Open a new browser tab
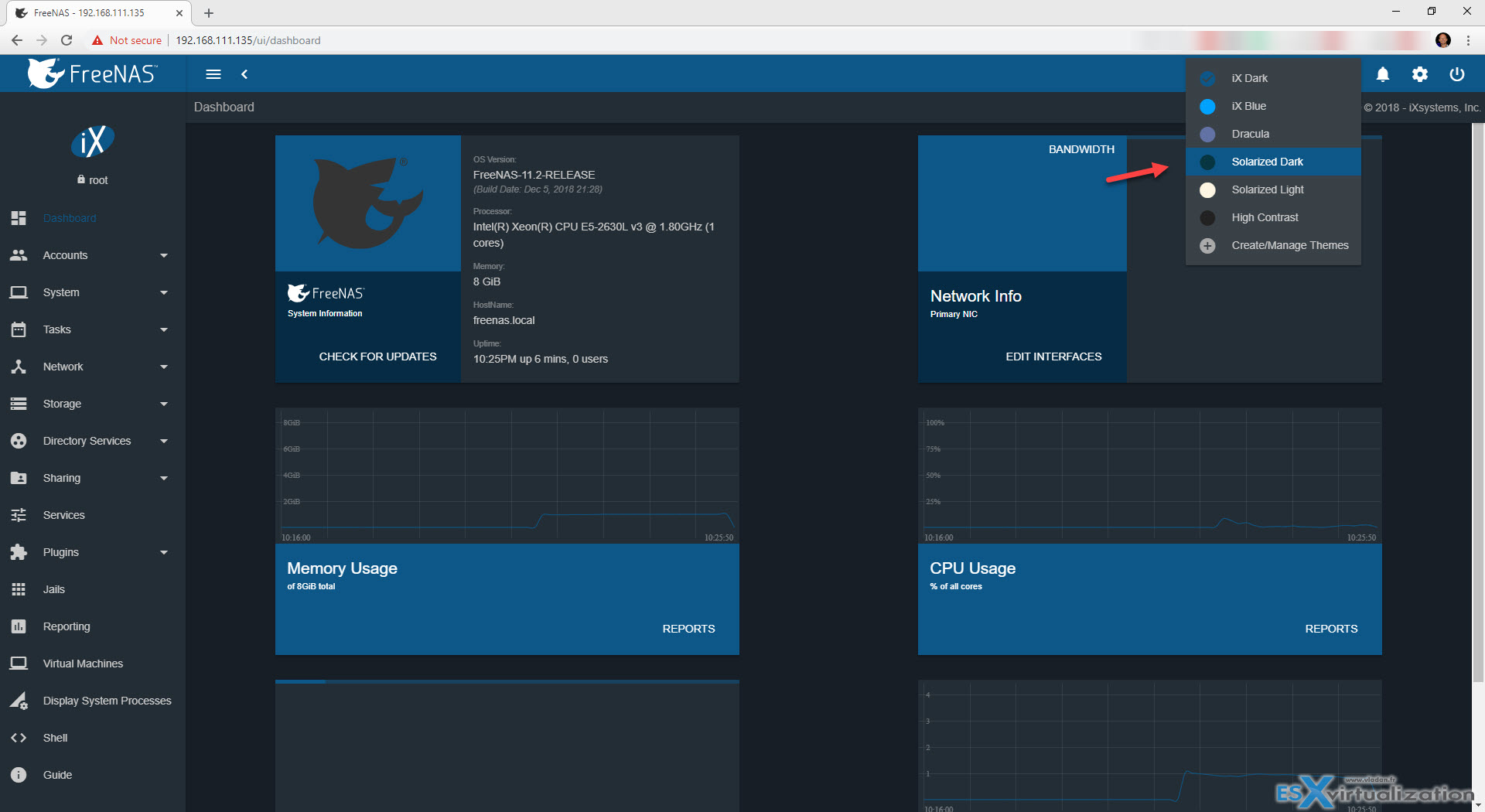 (209, 13)
